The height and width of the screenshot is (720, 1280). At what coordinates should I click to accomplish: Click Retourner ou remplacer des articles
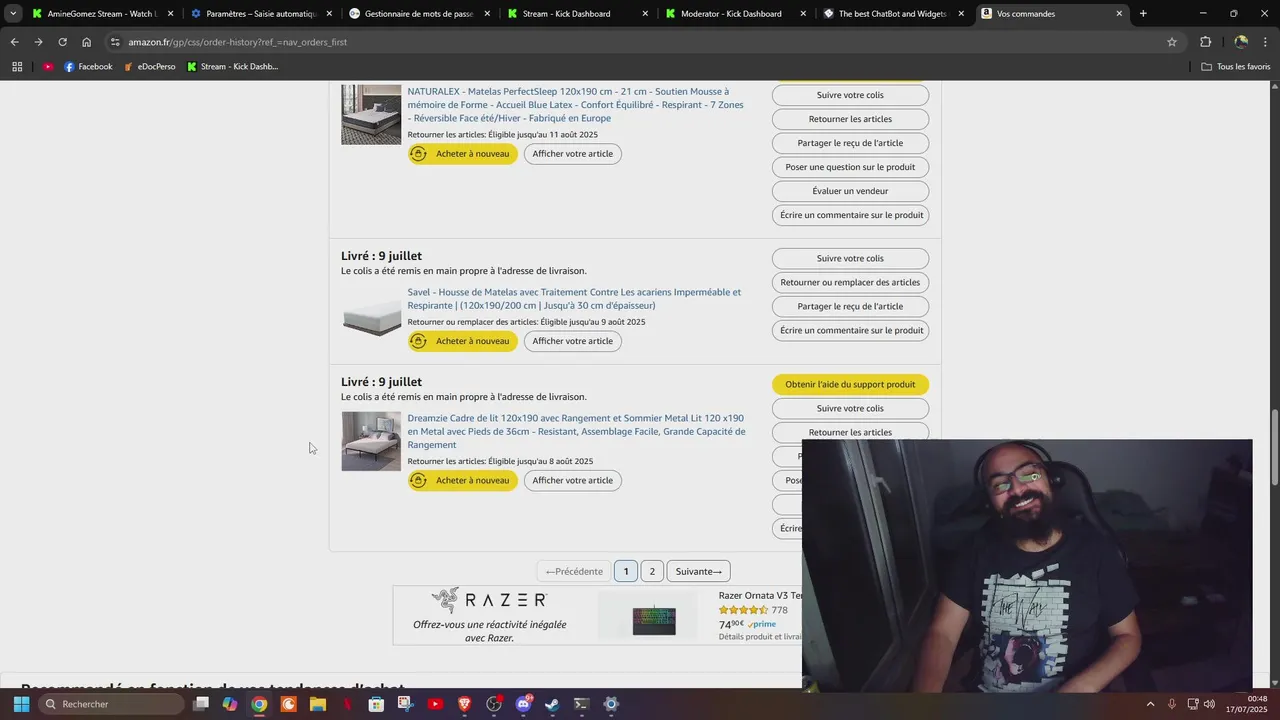pyautogui.click(x=850, y=282)
